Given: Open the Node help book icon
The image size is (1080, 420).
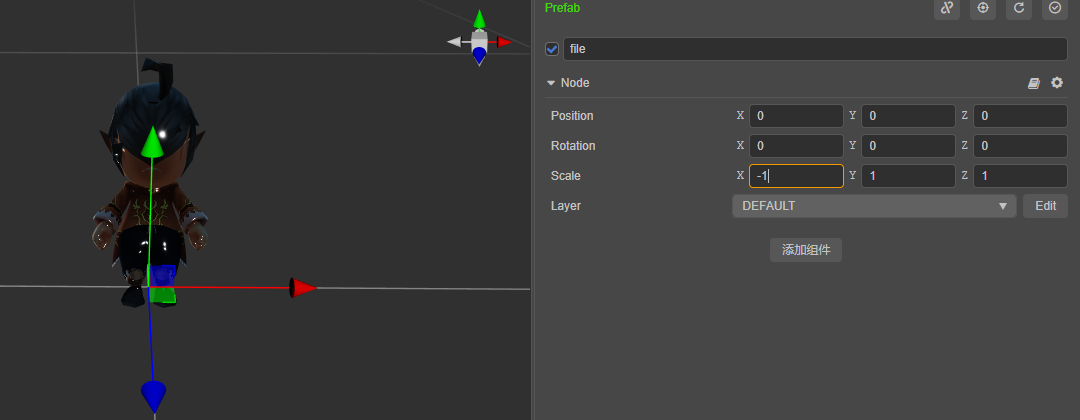Looking at the screenshot, I should (x=1034, y=83).
